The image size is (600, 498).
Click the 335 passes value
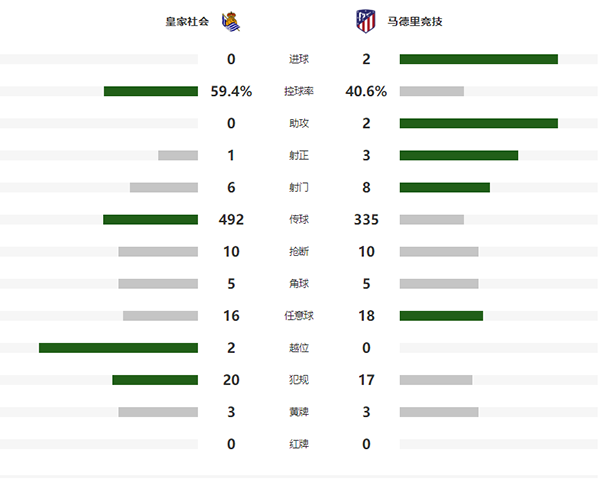(366, 219)
